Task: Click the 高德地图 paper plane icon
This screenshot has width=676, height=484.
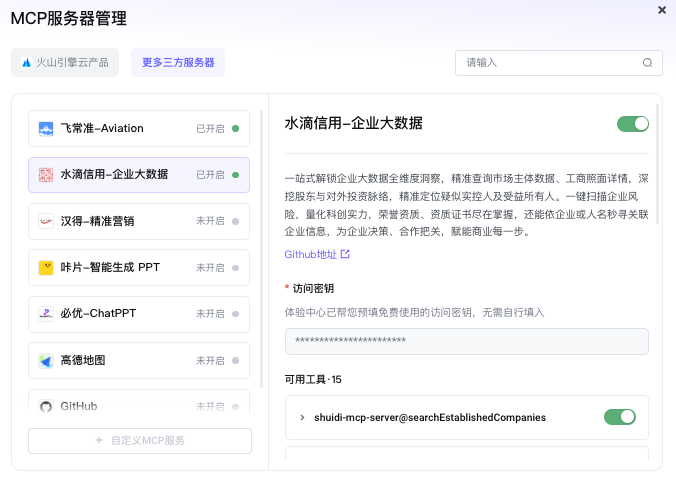Action: tap(46, 360)
